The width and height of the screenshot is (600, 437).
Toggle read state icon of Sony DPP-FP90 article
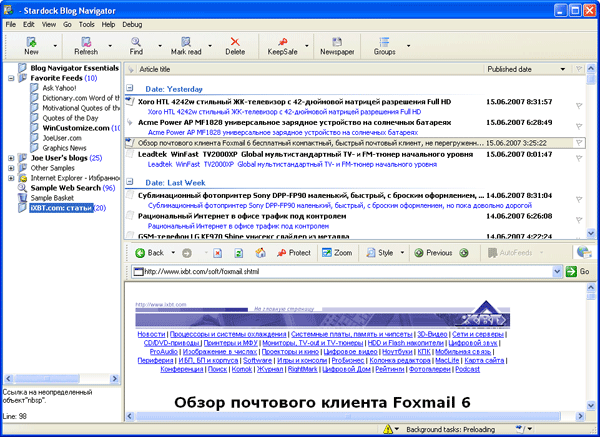(x=130, y=196)
